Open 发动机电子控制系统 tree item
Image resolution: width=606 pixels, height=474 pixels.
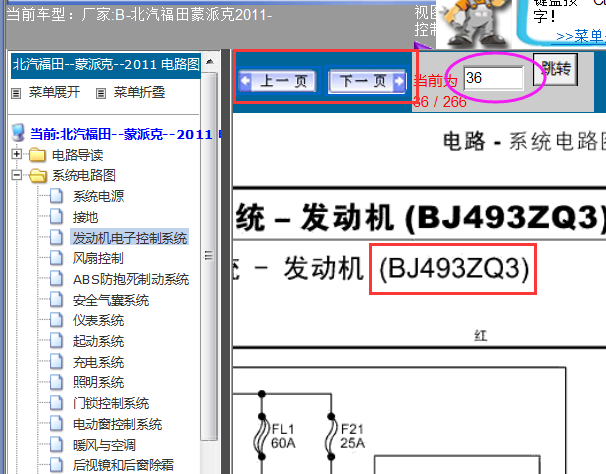129,237
